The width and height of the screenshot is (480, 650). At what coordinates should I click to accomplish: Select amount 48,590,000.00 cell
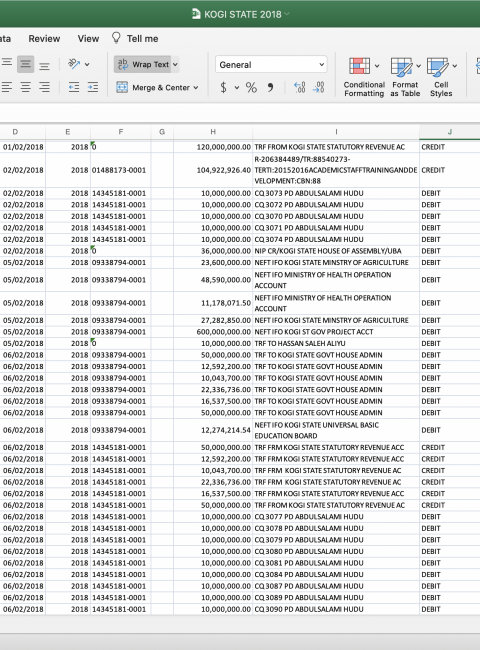(213, 280)
